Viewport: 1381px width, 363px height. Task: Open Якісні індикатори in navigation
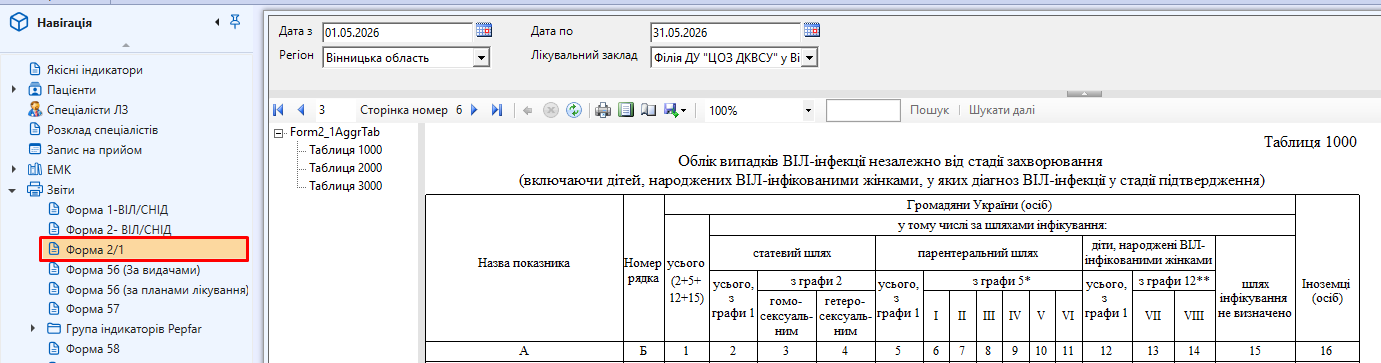point(94,70)
